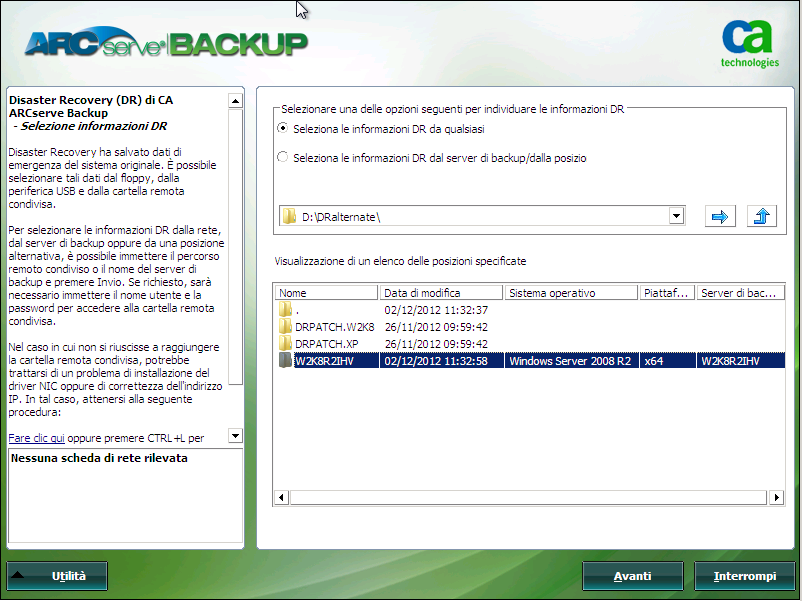Click the DRPATCH.XP folder icon
The image size is (802, 601).
click(285, 343)
